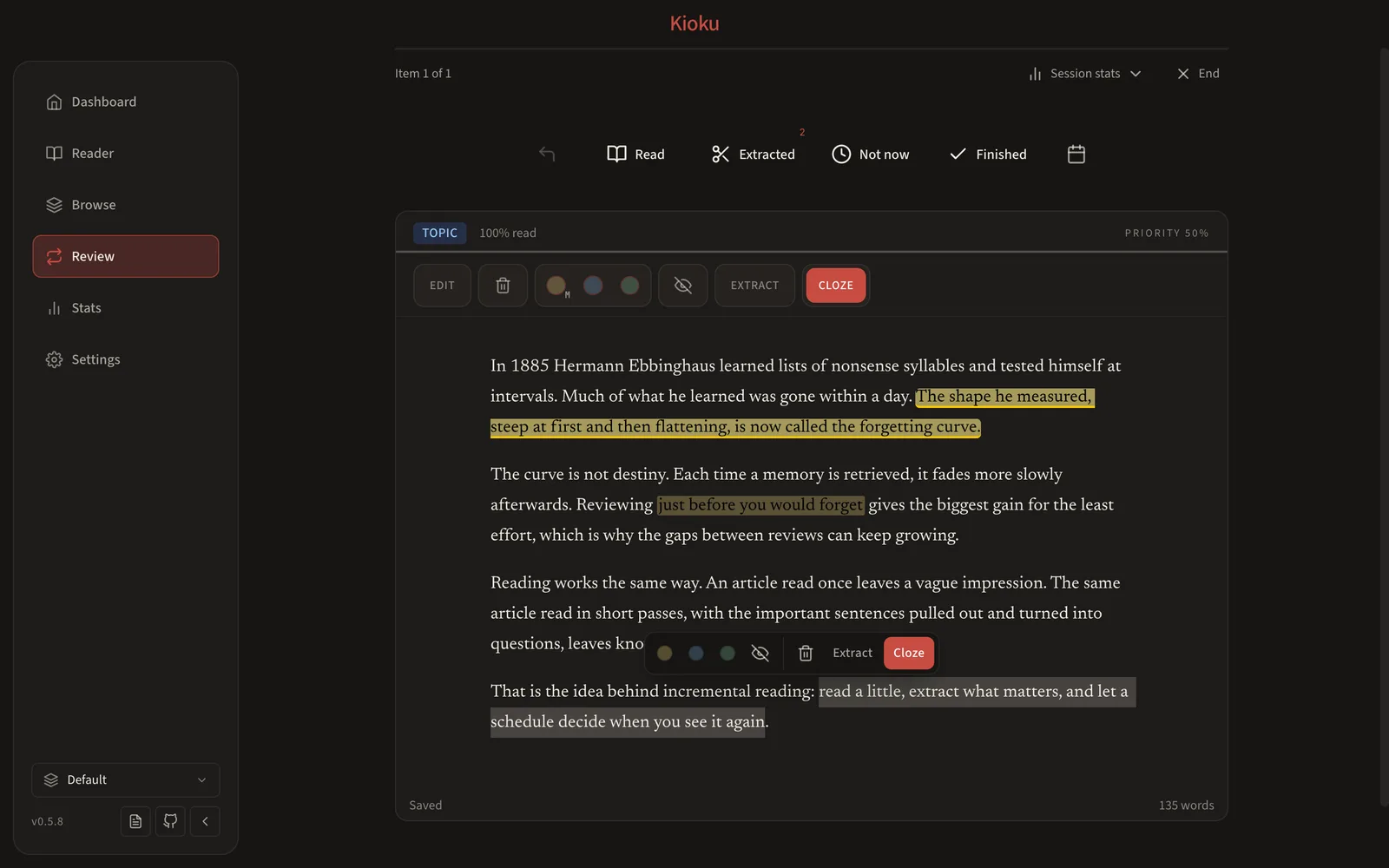Viewport: 1389px width, 868px height.
Task: Click the Settings gear icon
Action: [54, 359]
